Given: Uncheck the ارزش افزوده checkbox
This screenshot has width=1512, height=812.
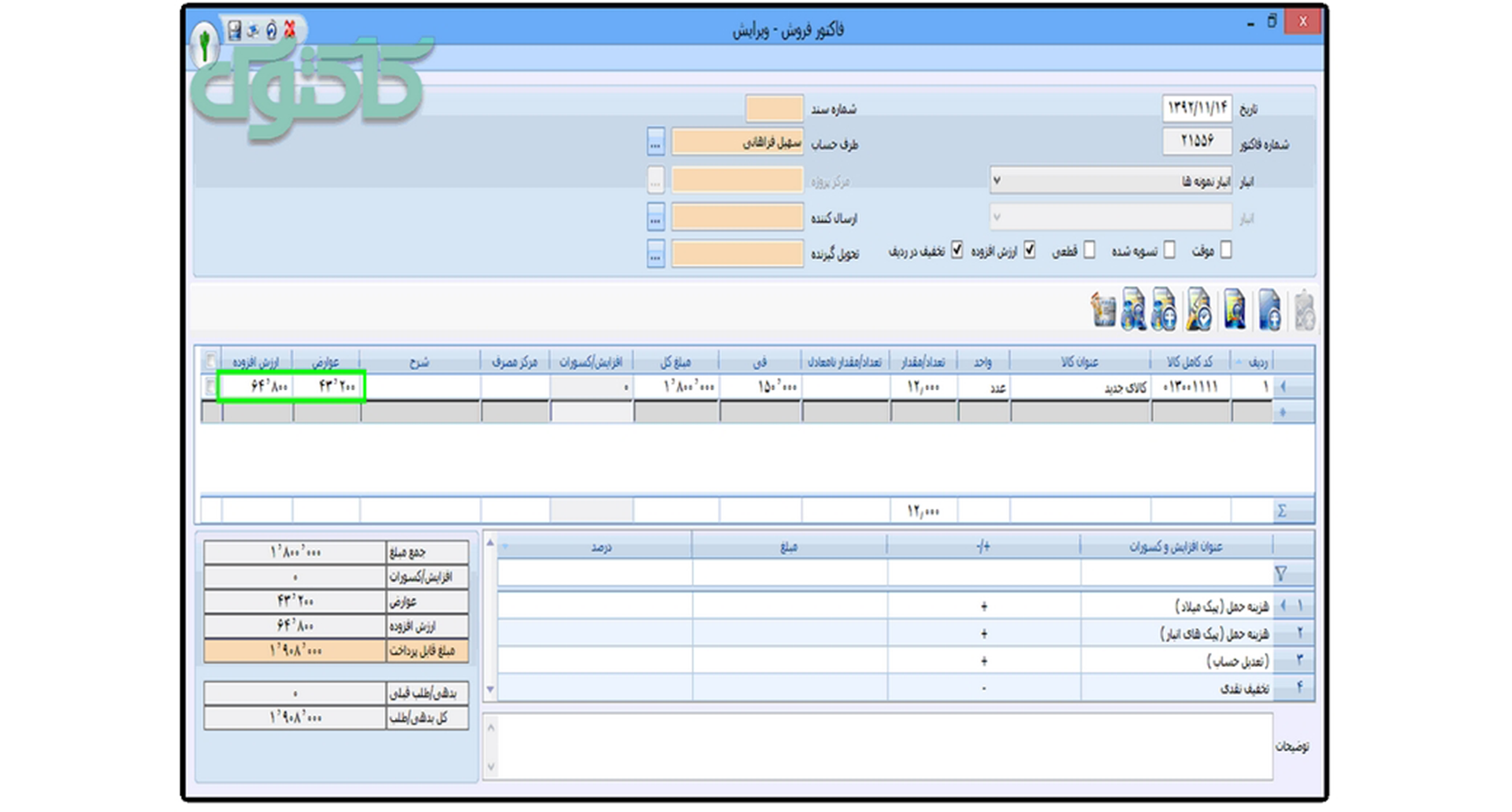Looking at the screenshot, I should point(1031,250).
